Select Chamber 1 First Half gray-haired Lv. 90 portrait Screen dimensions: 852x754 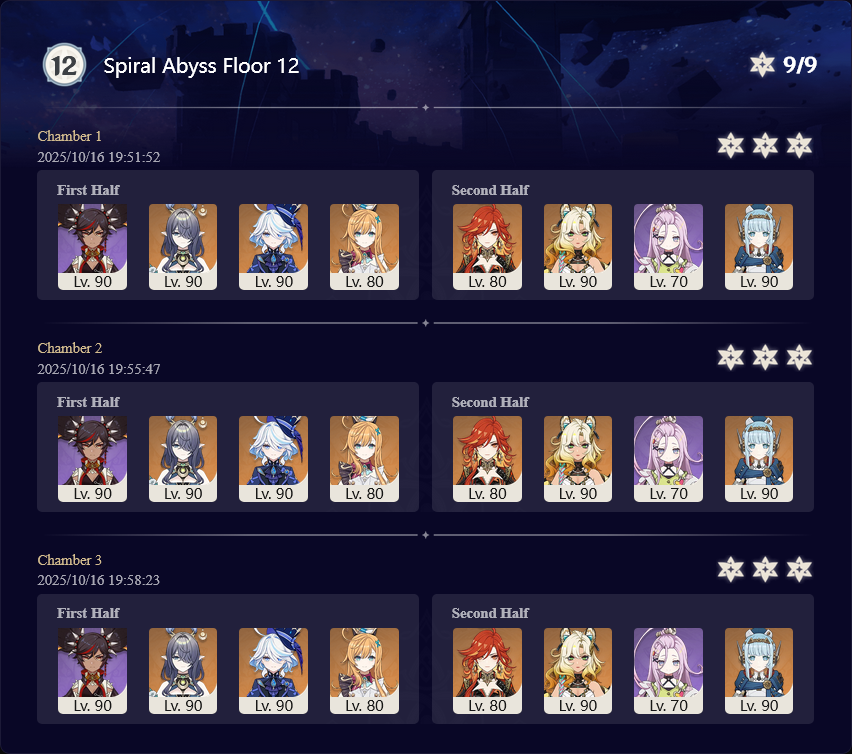[x=183, y=247]
